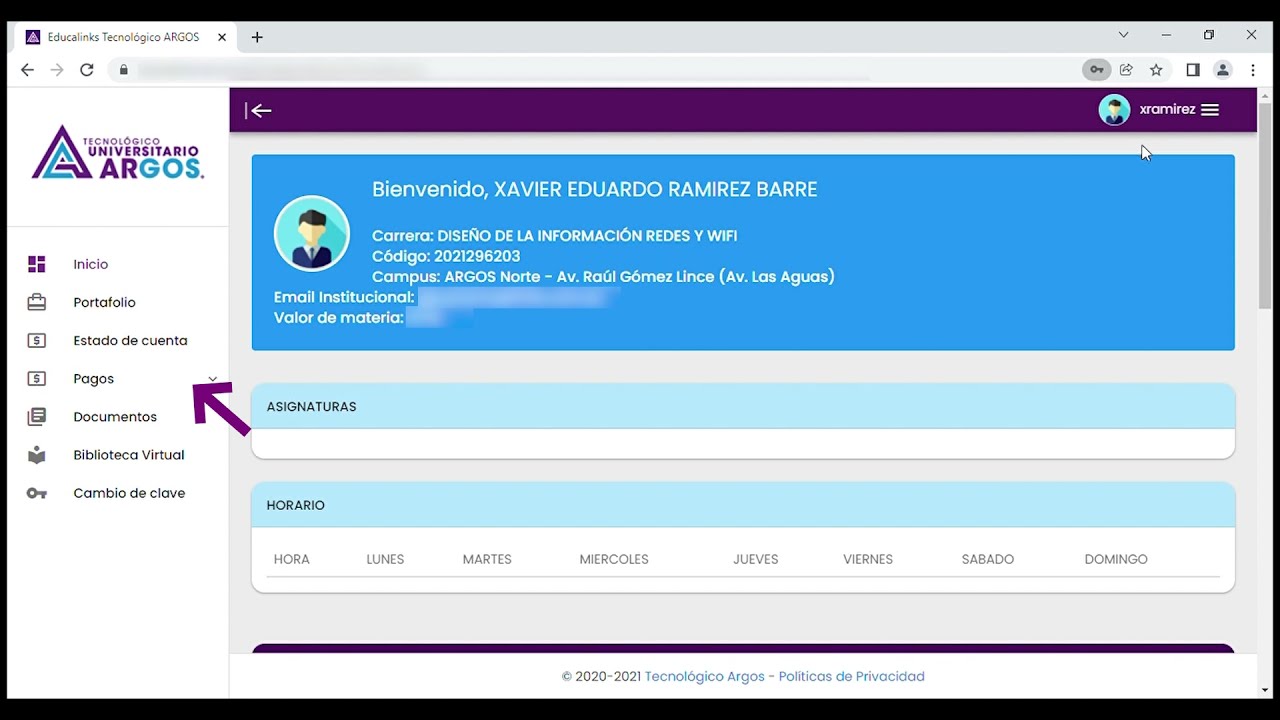
Task: Click the Pagos menu label
Action: pyautogui.click(x=93, y=379)
